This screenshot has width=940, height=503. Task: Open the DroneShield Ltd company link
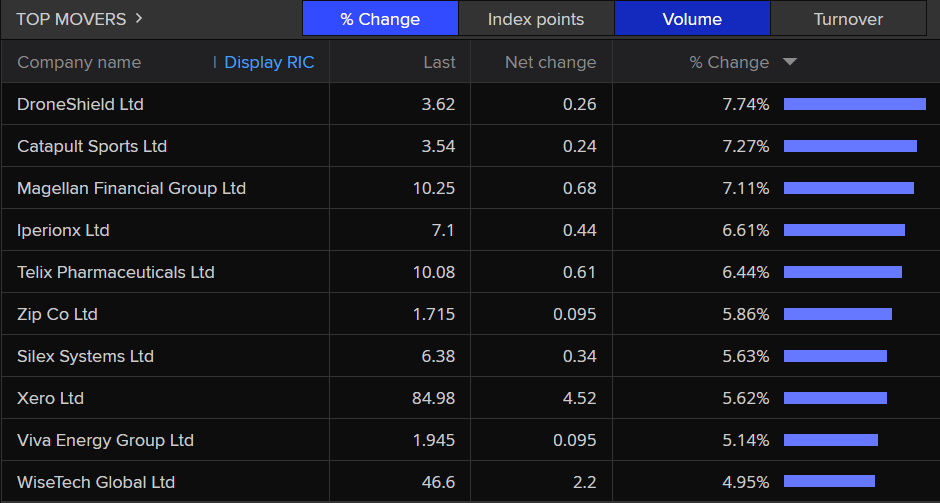(81, 104)
